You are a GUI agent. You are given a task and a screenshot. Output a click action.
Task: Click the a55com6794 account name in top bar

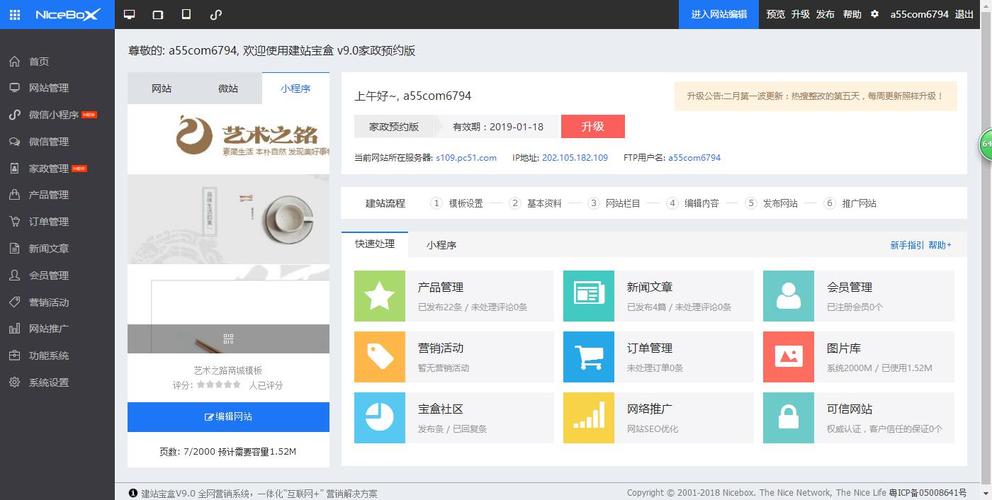coord(919,15)
